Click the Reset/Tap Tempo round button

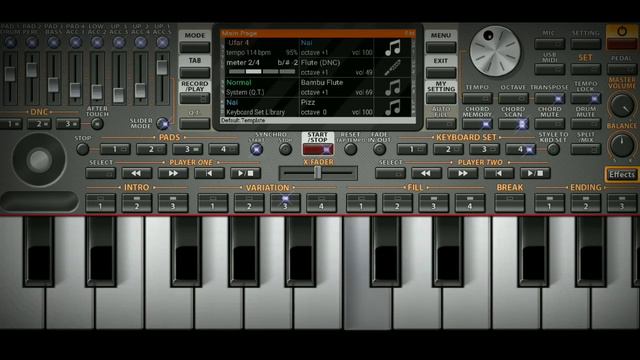[350, 149]
